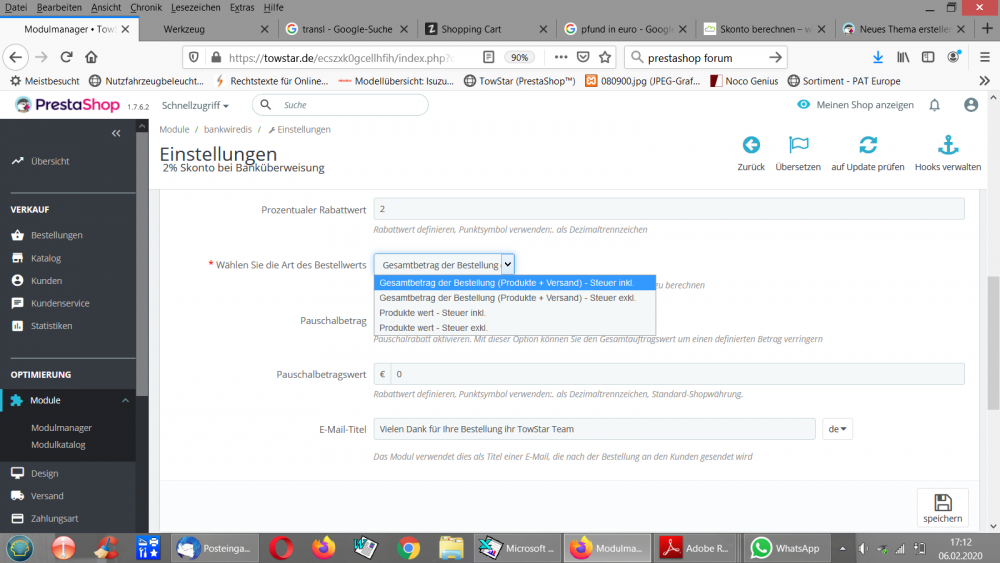Open the Bearbeiten menu

click(59, 7)
